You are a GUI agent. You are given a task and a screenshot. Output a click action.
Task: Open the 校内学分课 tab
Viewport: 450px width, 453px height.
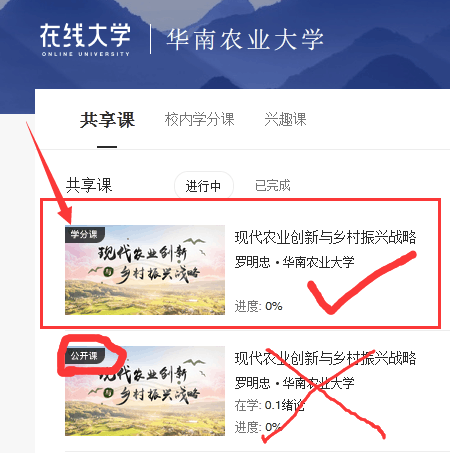199,119
